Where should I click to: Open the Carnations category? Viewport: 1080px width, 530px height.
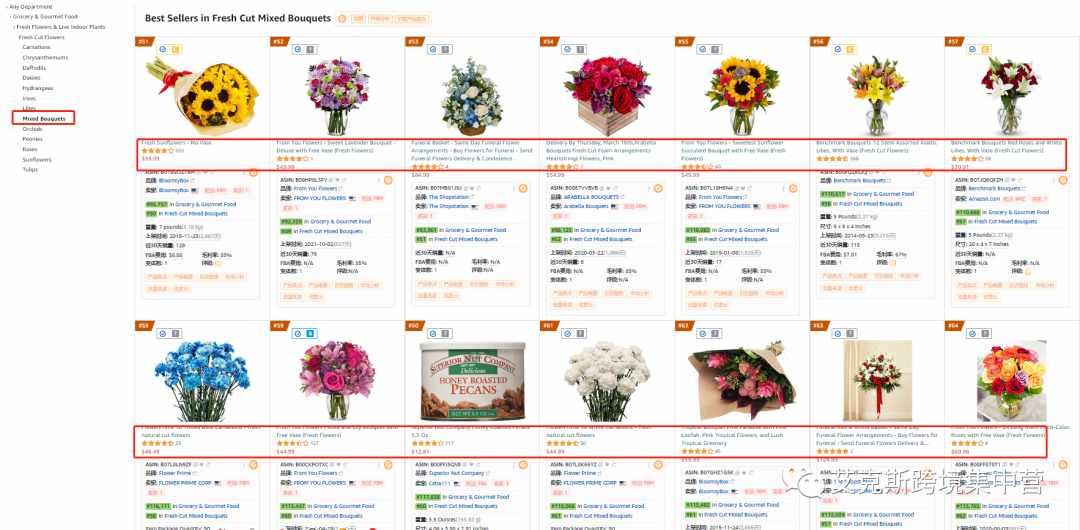point(36,48)
